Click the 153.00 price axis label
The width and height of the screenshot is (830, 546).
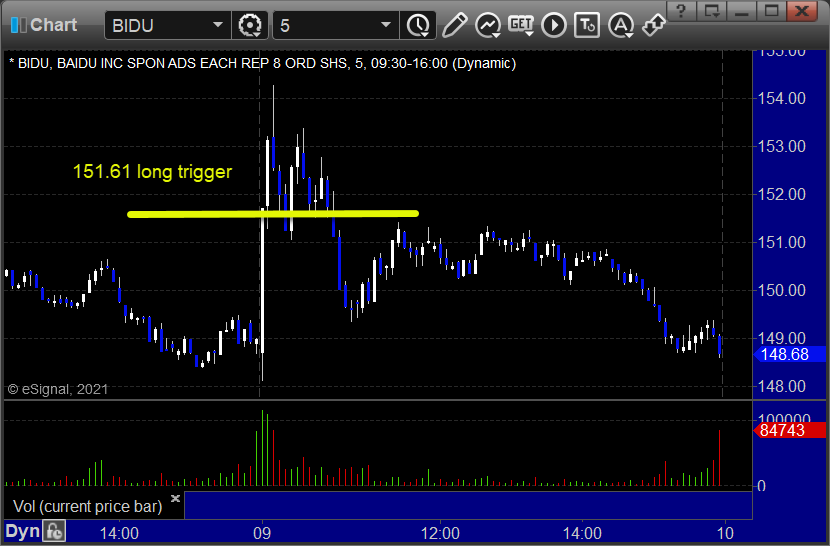(781, 146)
